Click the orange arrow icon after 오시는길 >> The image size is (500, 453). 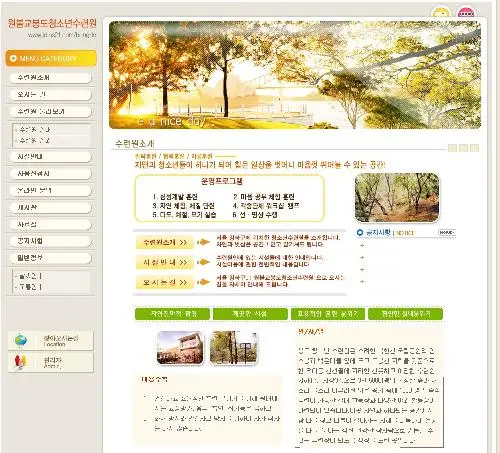click(203, 282)
